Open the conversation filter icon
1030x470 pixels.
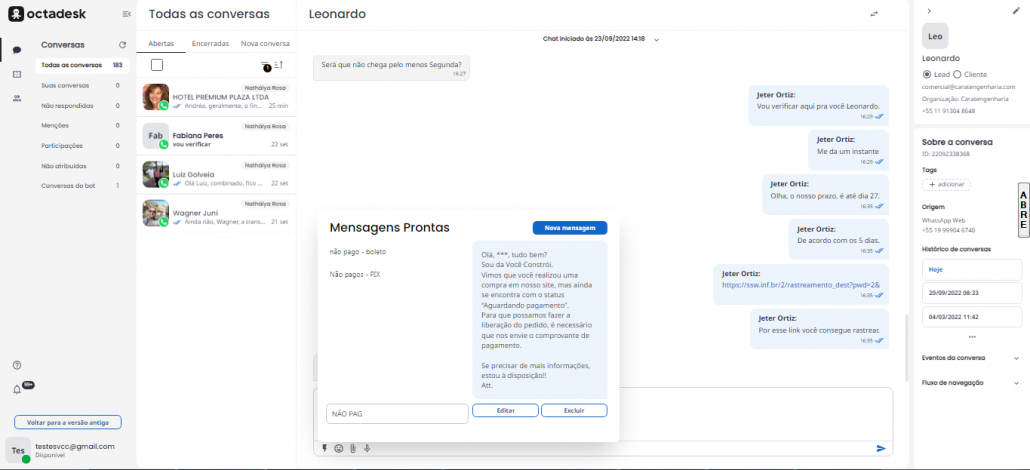265,65
